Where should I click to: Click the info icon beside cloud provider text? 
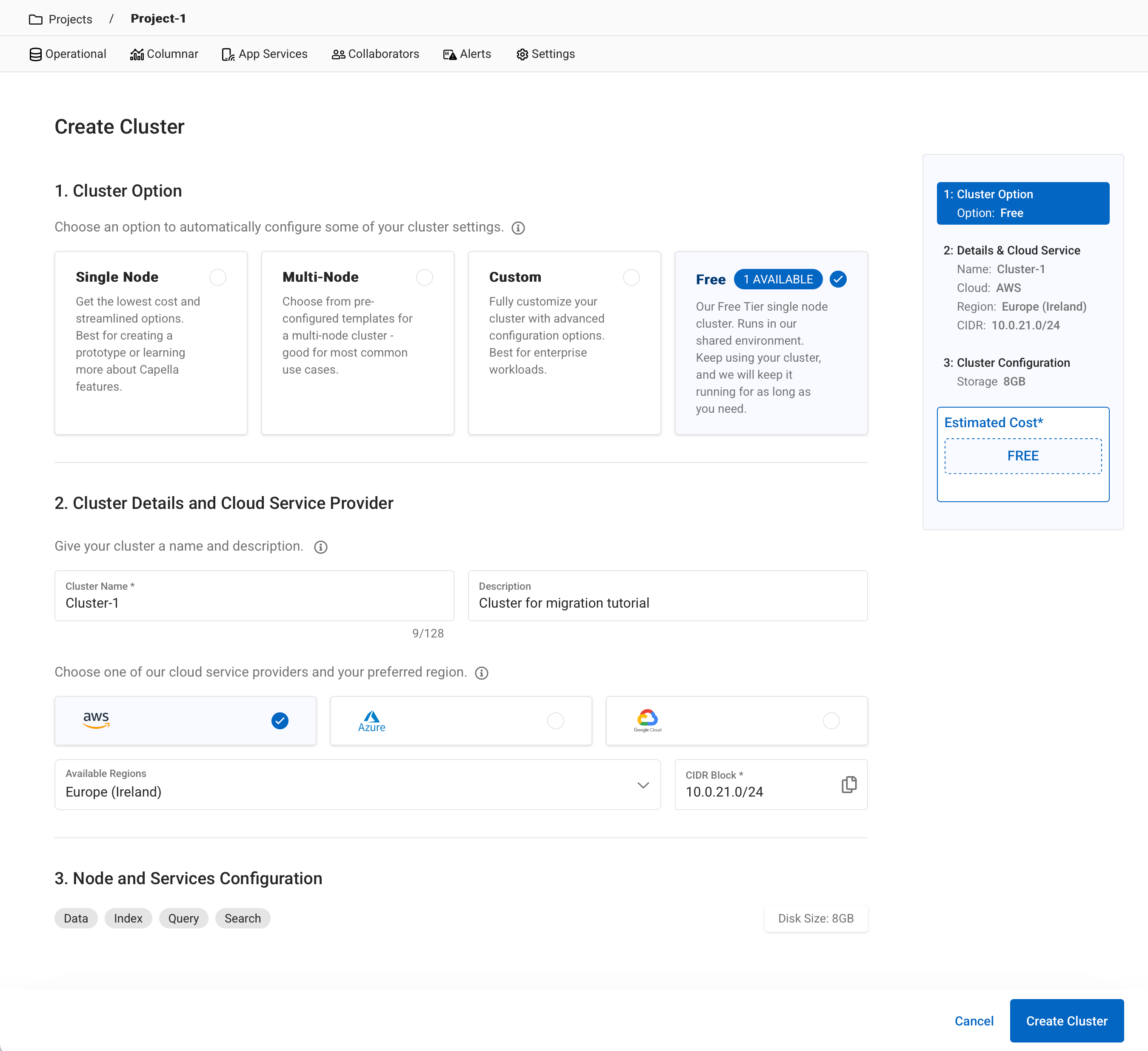click(x=481, y=673)
